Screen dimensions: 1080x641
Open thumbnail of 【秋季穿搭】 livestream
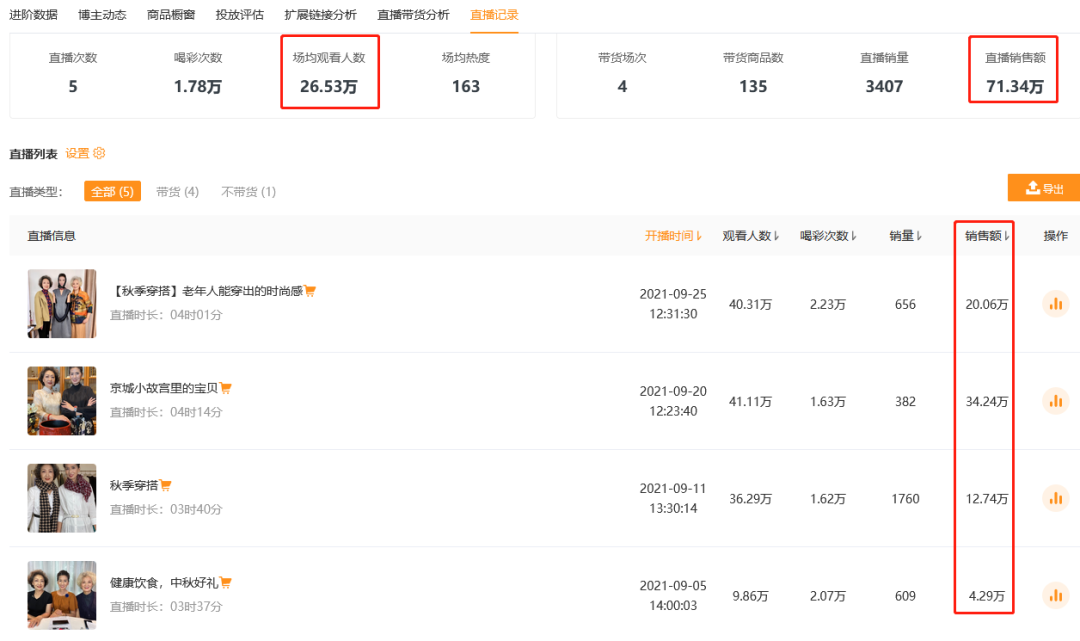click(x=62, y=303)
